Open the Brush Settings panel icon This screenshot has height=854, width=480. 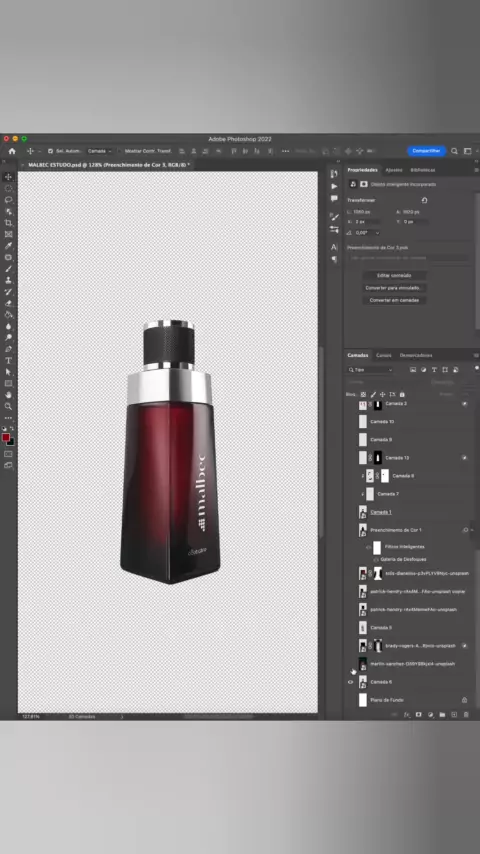(334, 217)
